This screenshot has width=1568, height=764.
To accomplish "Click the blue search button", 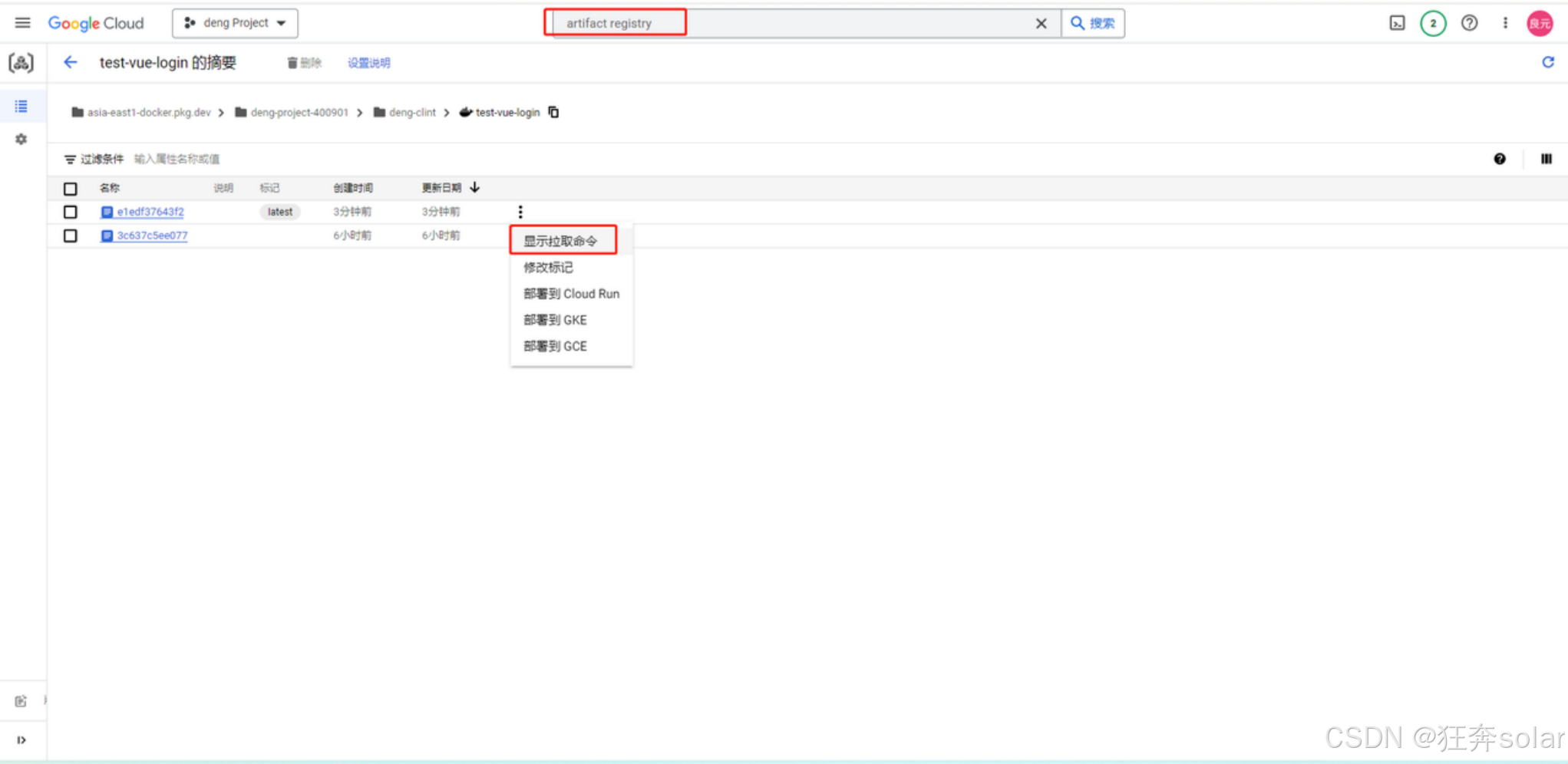I will click(x=1093, y=23).
